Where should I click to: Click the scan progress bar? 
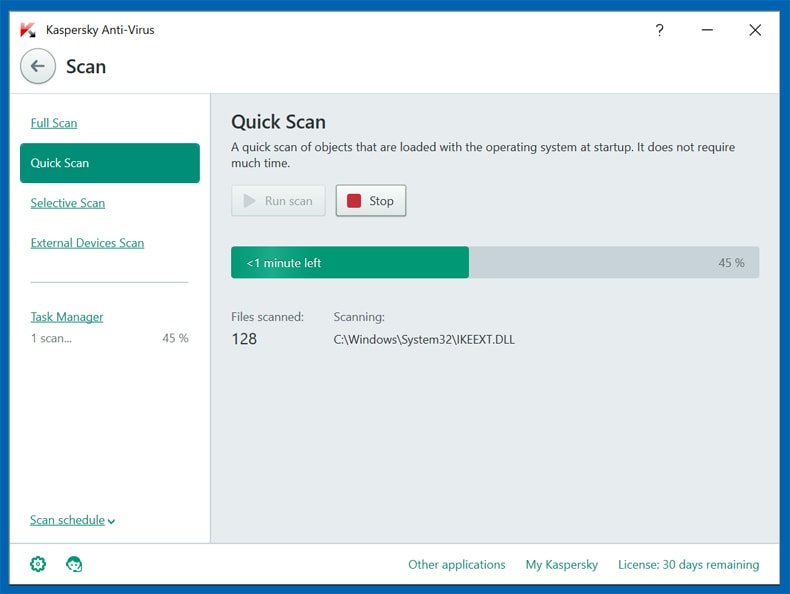click(x=495, y=262)
